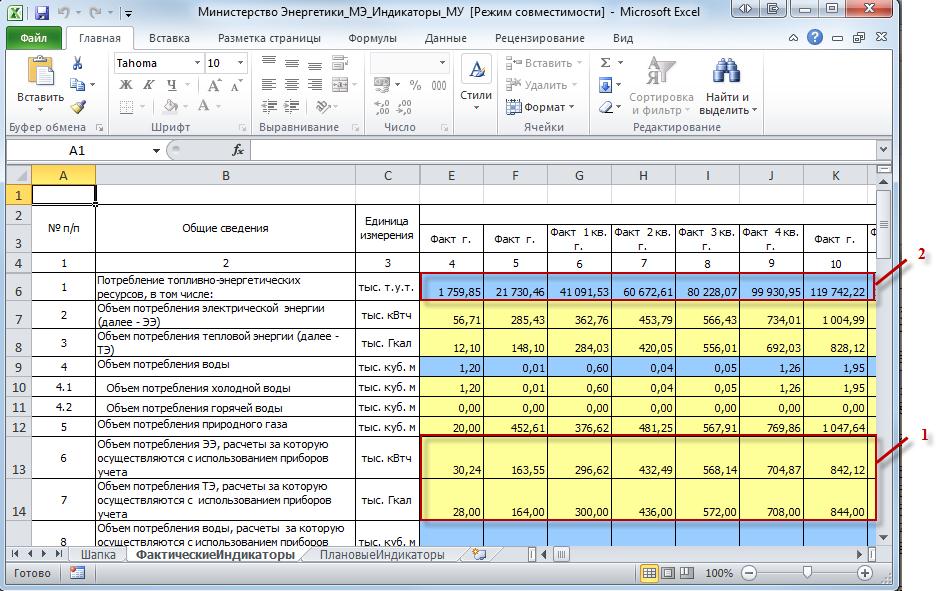The image size is (941, 591).
Task: Click Удалить cells button
Action: (x=536, y=85)
